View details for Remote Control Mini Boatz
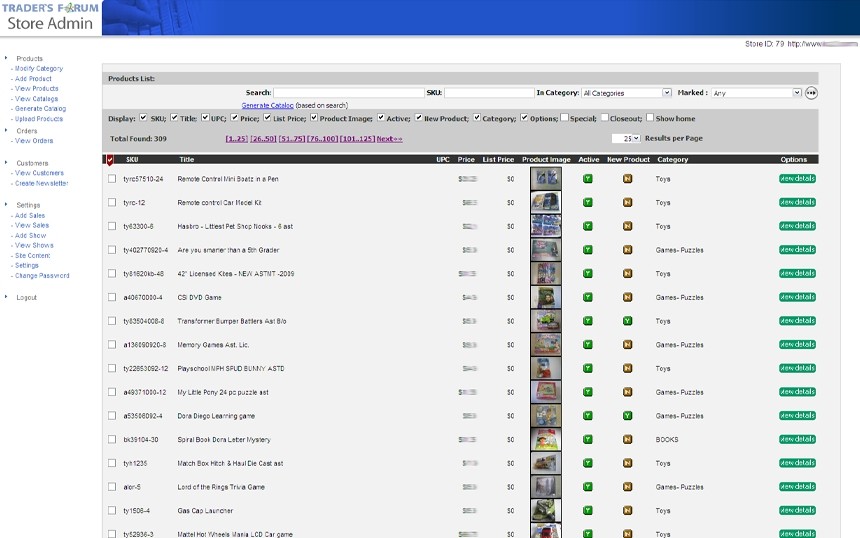This screenshot has width=860, height=538. [797, 179]
